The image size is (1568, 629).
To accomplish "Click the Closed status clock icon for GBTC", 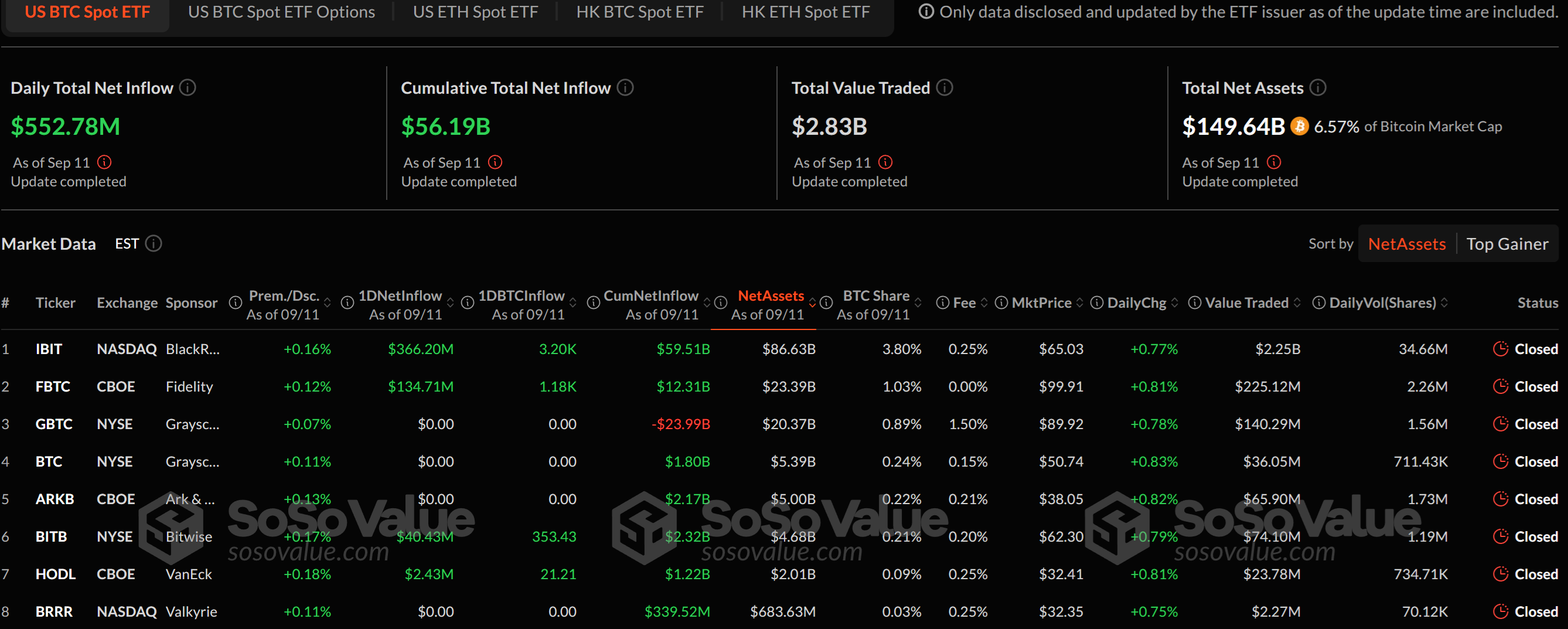I will pyautogui.click(x=1501, y=424).
